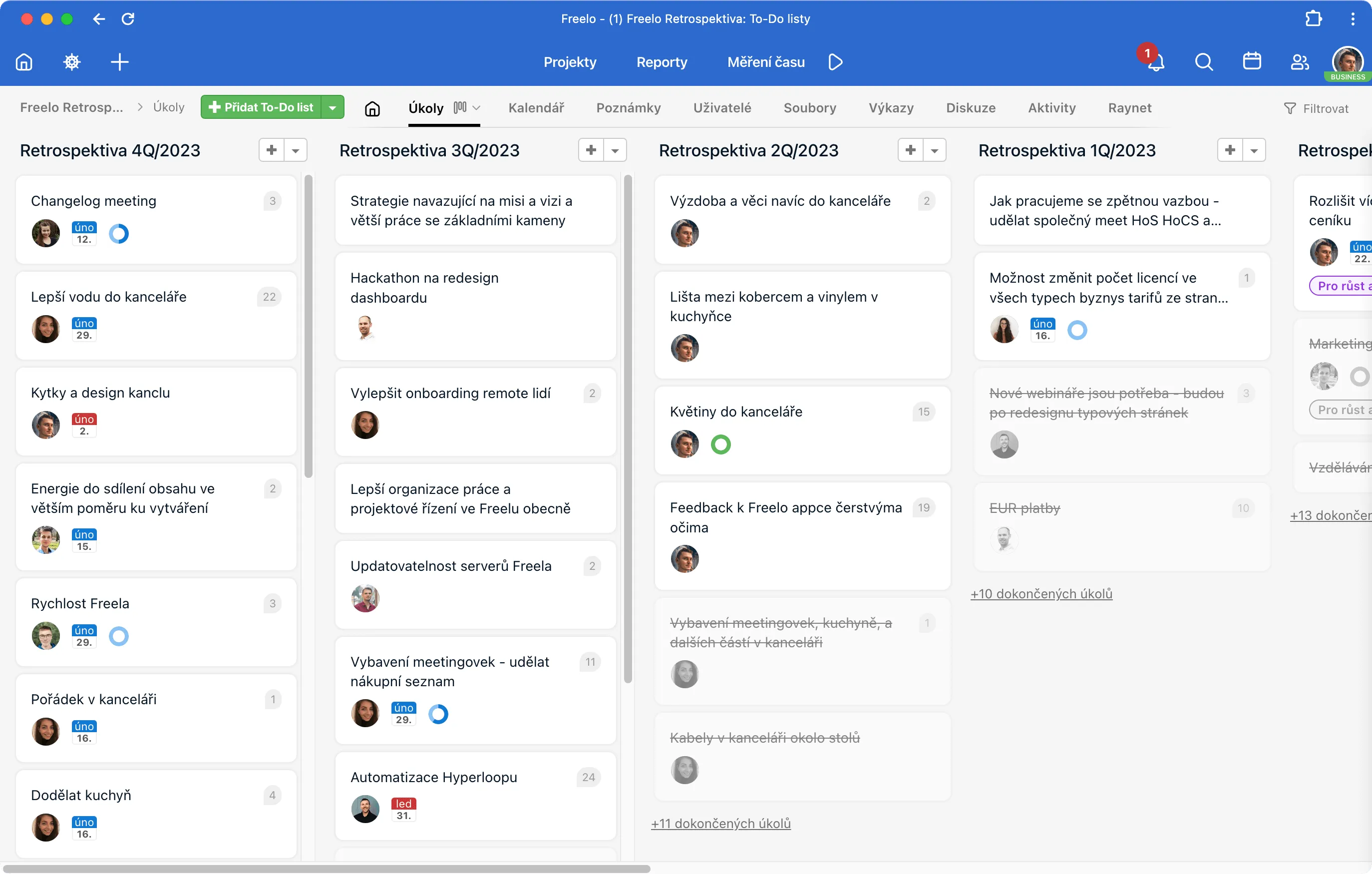Open the Retrospektiva 2Q/2023 list dropdown
Image resolution: width=1372 pixels, height=874 pixels.
pyautogui.click(x=935, y=150)
